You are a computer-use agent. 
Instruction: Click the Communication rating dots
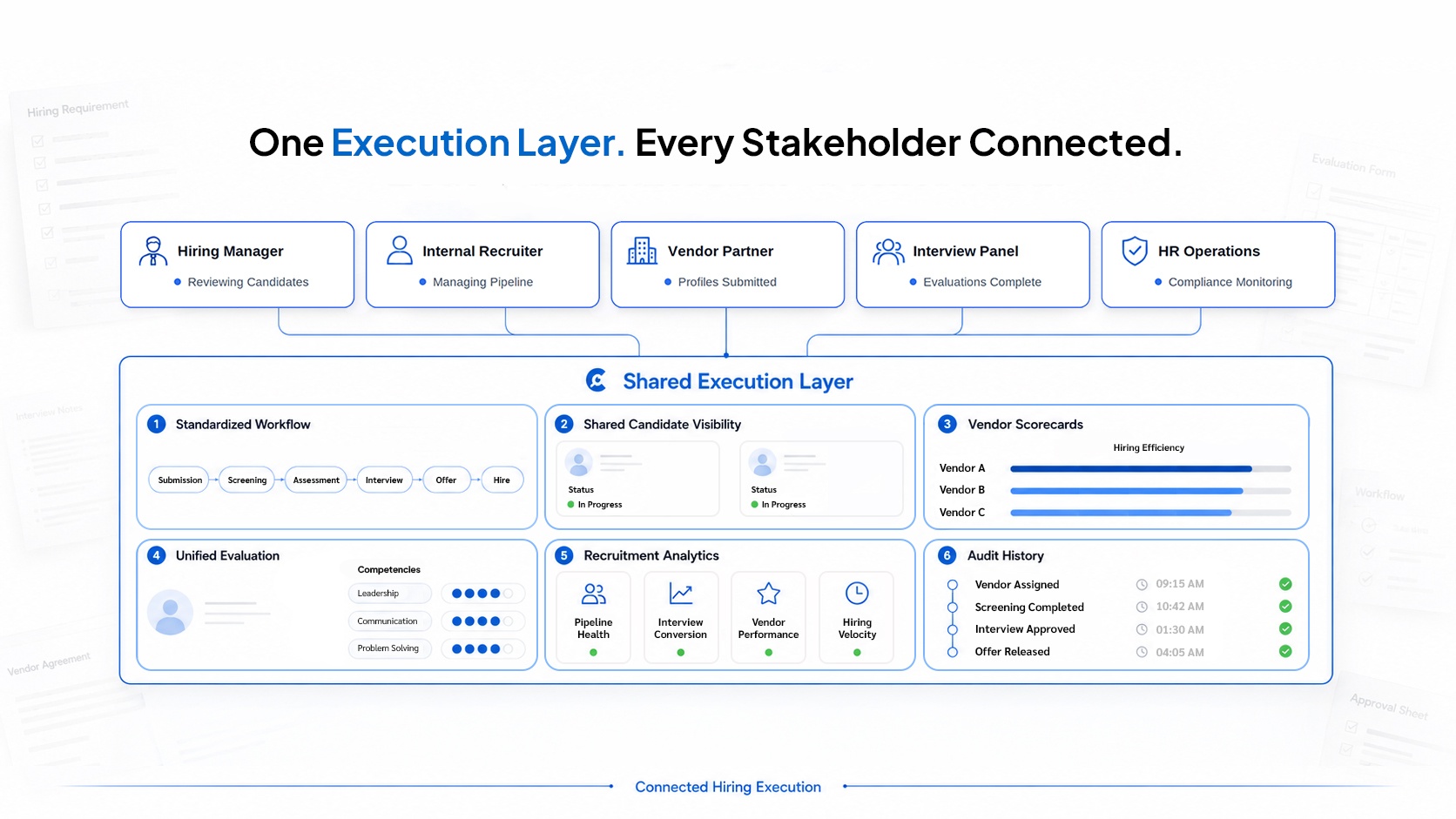pos(482,621)
